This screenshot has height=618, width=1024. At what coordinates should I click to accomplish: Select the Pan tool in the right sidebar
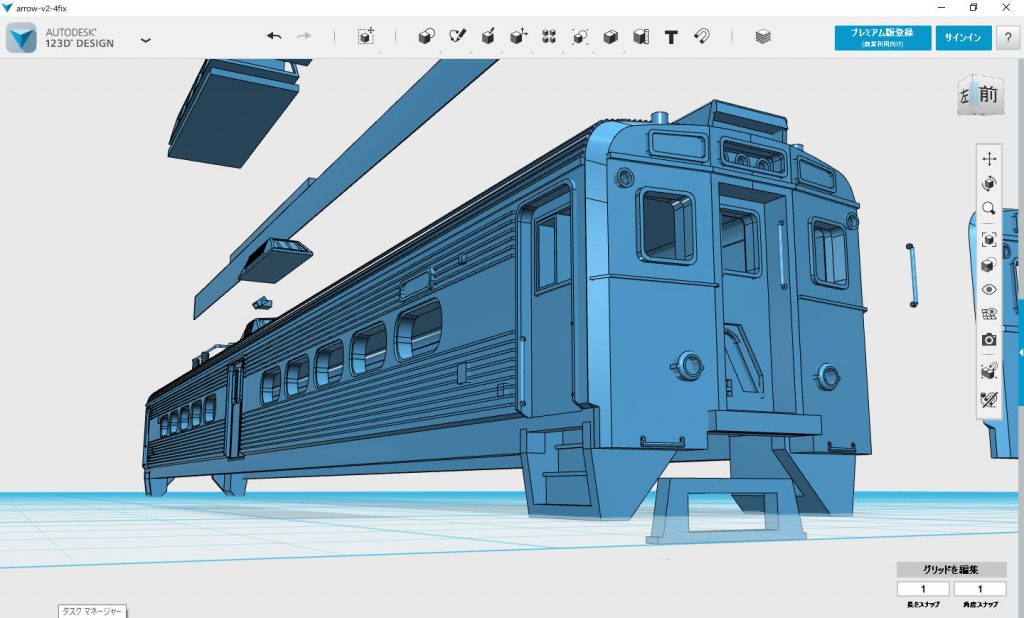click(x=987, y=160)
